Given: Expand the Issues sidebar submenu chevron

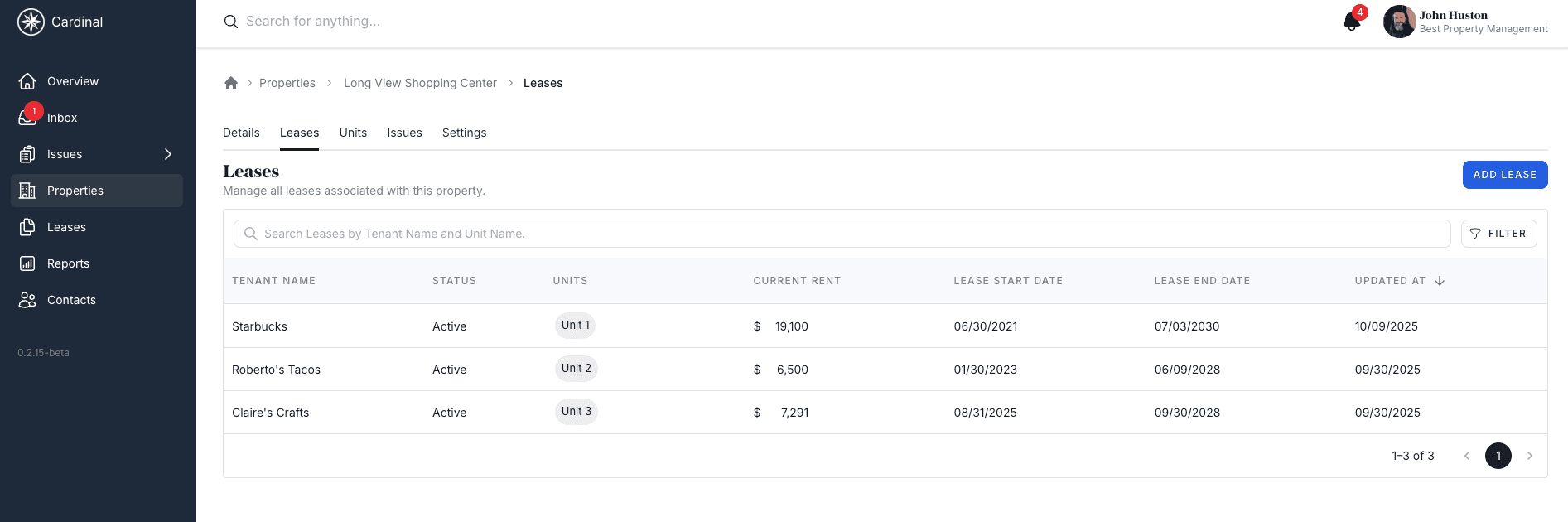Looking at the screenshot, I should tap(168, 154).
